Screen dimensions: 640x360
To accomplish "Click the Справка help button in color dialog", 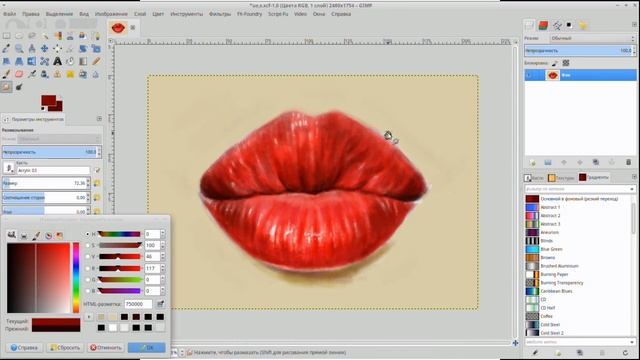I will 24,347.
